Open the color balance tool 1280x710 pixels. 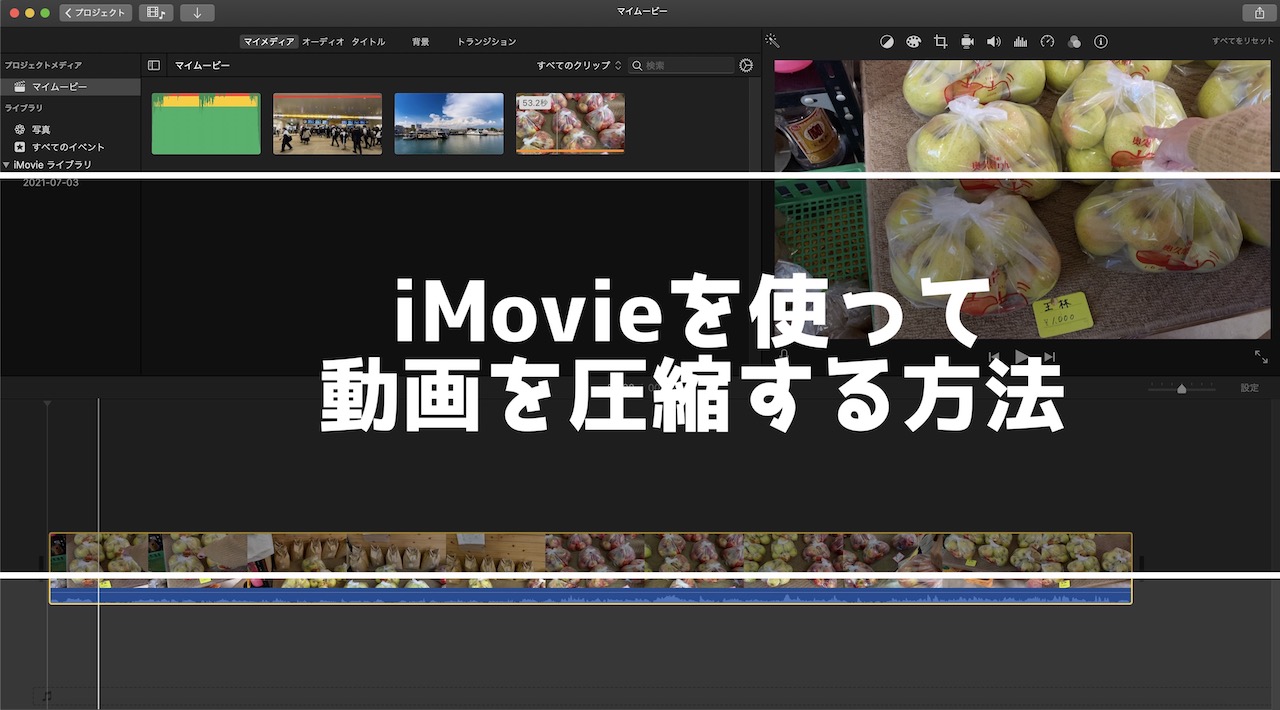click(x=887, y=42)
